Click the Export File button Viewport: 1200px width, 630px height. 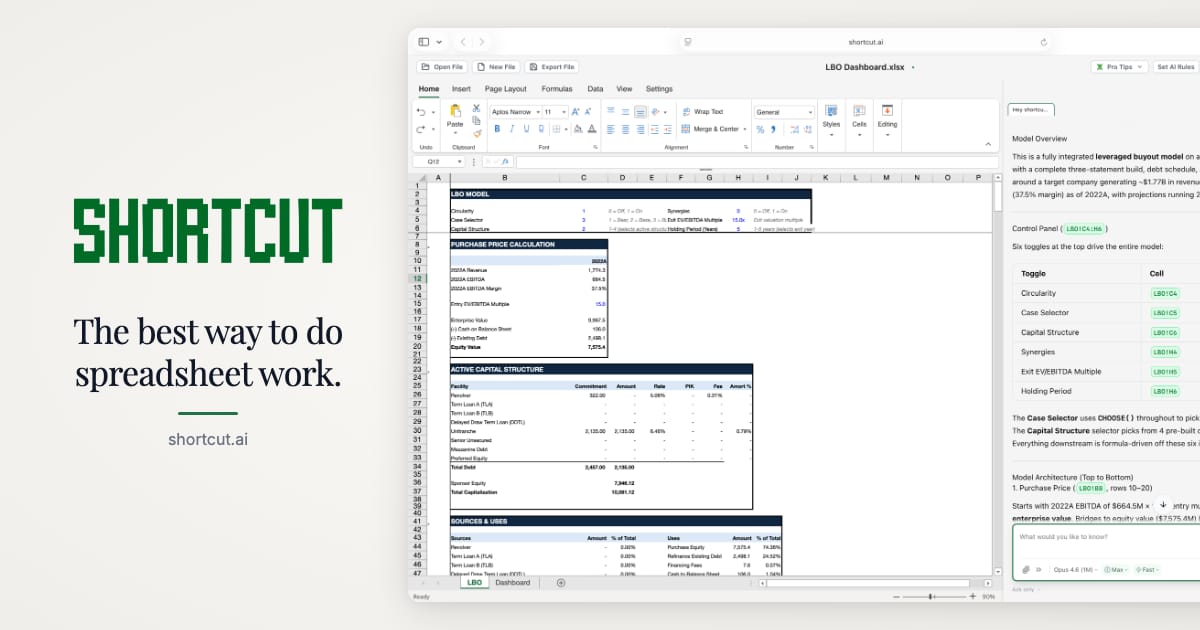(x=552, y=67)
